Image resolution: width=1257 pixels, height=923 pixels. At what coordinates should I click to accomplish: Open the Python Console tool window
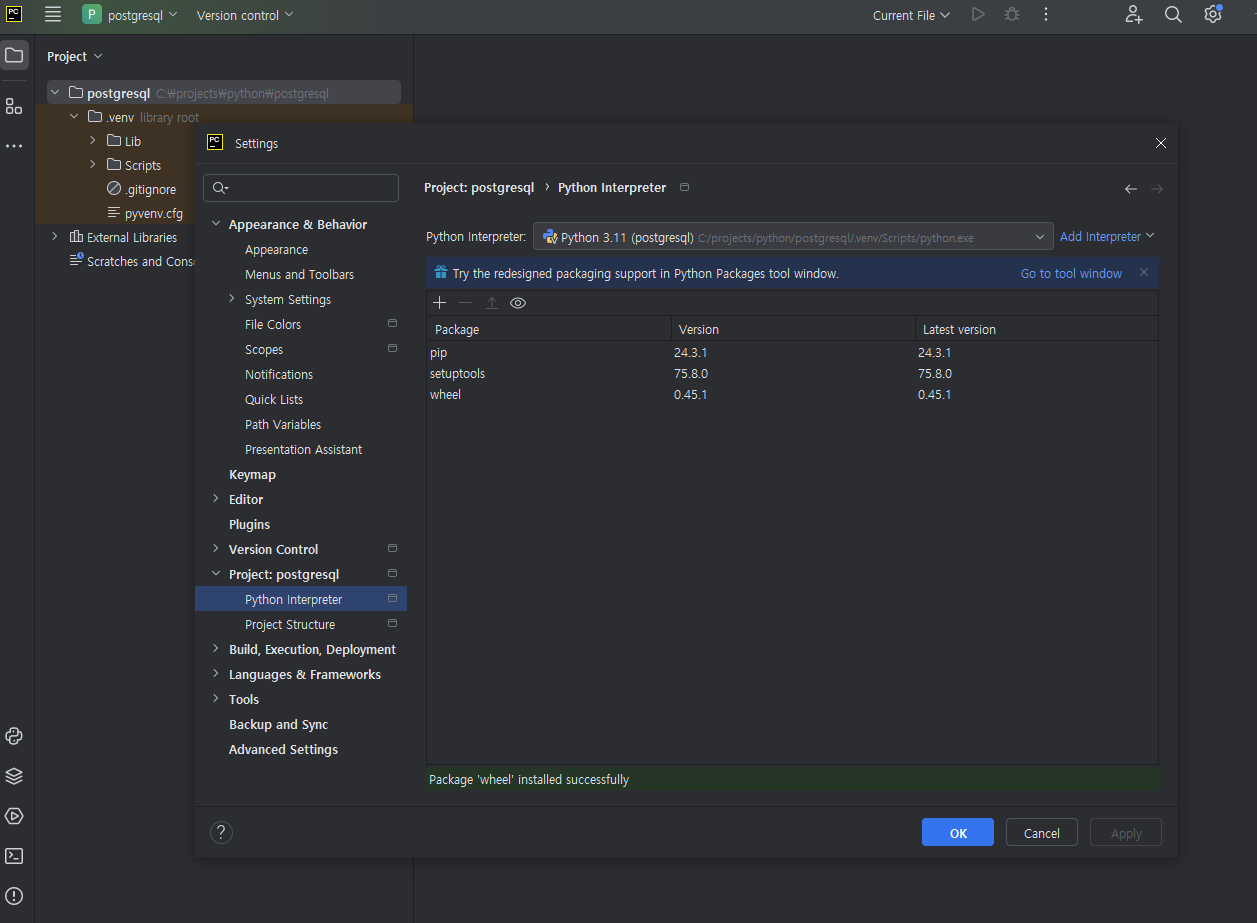(x=14, y=736)
